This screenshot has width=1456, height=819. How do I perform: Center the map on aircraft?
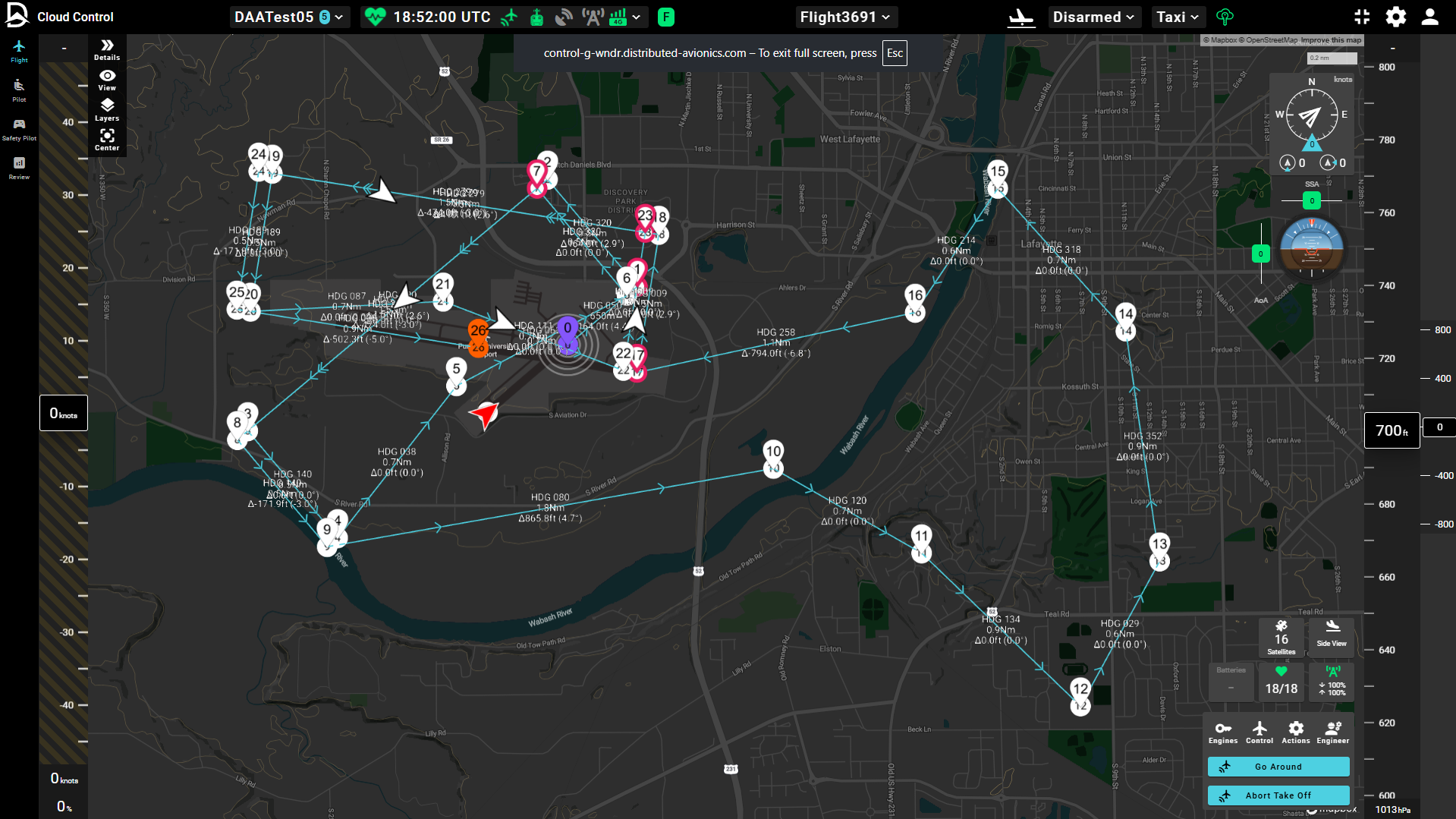[x=107, y=140]
